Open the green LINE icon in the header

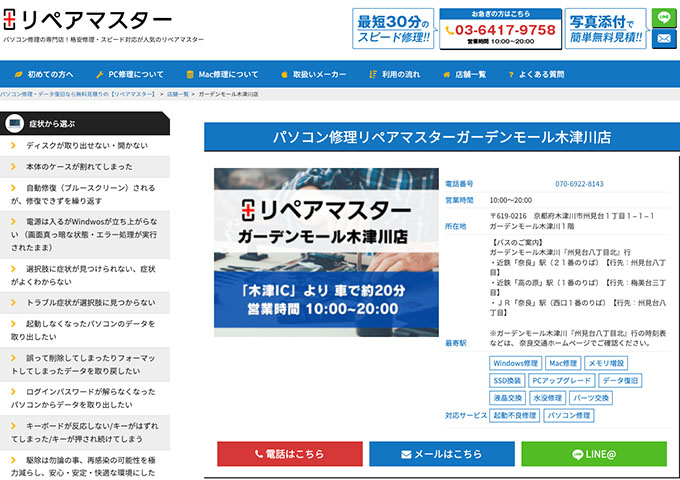(x=664, y=18)
